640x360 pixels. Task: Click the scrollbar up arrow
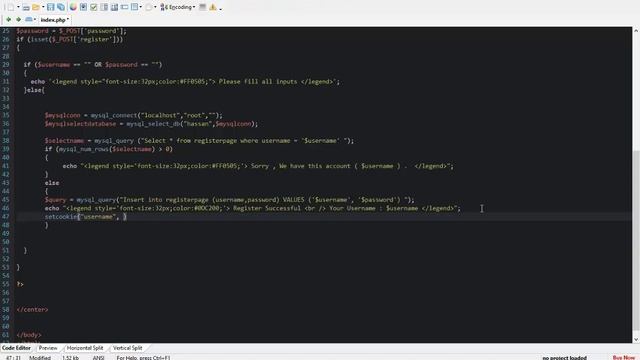(636, 31)
